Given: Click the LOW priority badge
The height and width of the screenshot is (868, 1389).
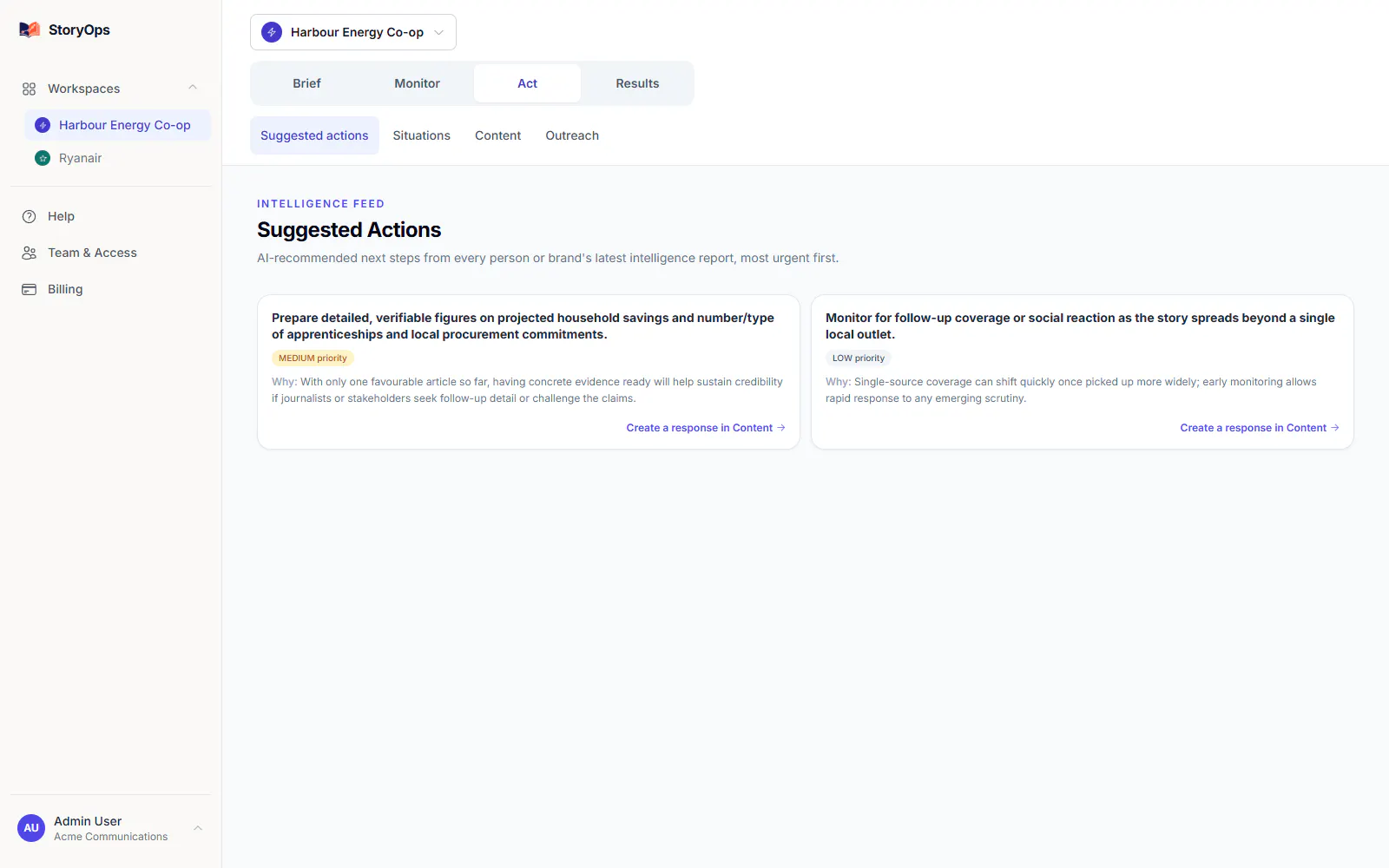Looking at the screenshot, I should 858,358.
